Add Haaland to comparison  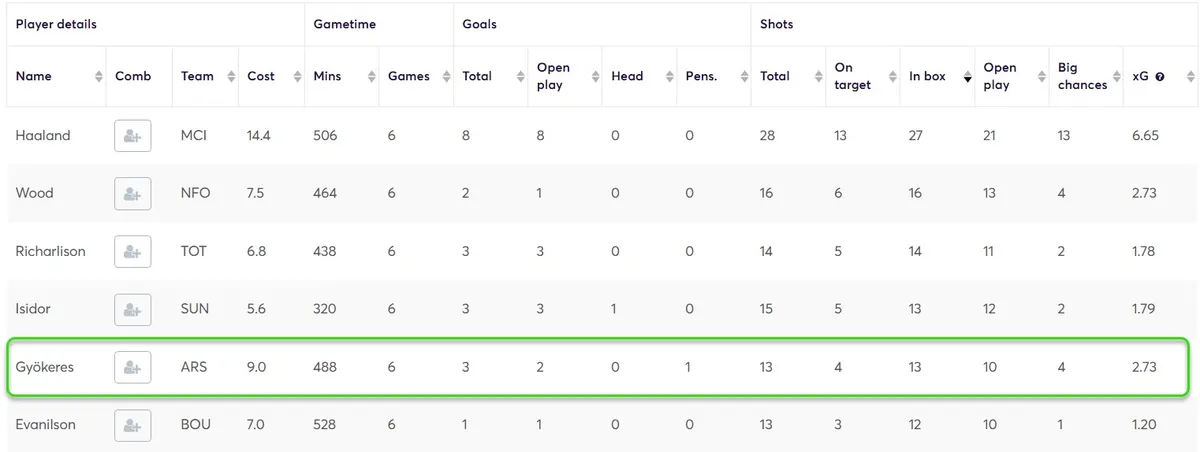coord(133,135)
